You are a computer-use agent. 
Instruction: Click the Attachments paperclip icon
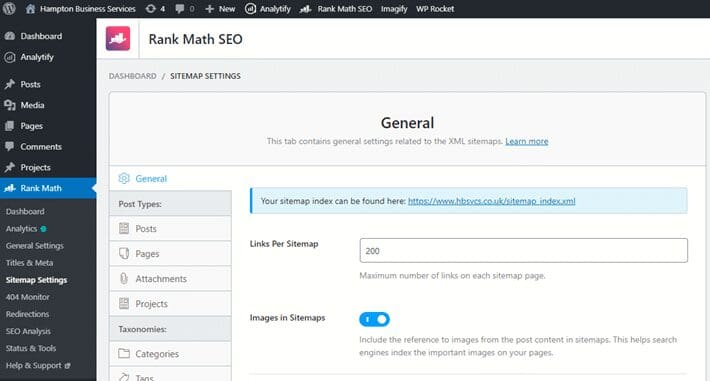point(124,278)
